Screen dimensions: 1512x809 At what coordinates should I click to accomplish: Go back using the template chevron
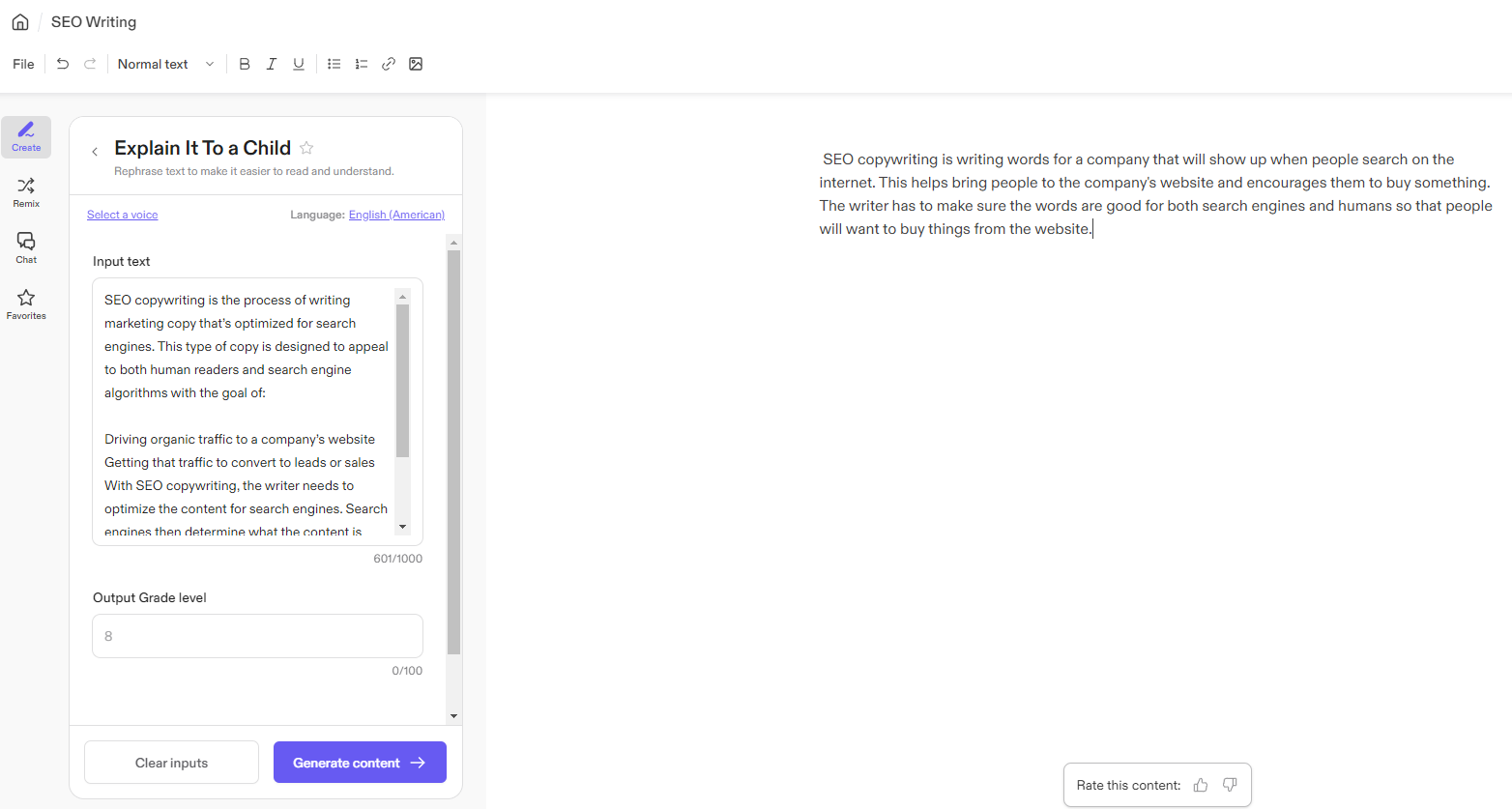coord(94,151)
